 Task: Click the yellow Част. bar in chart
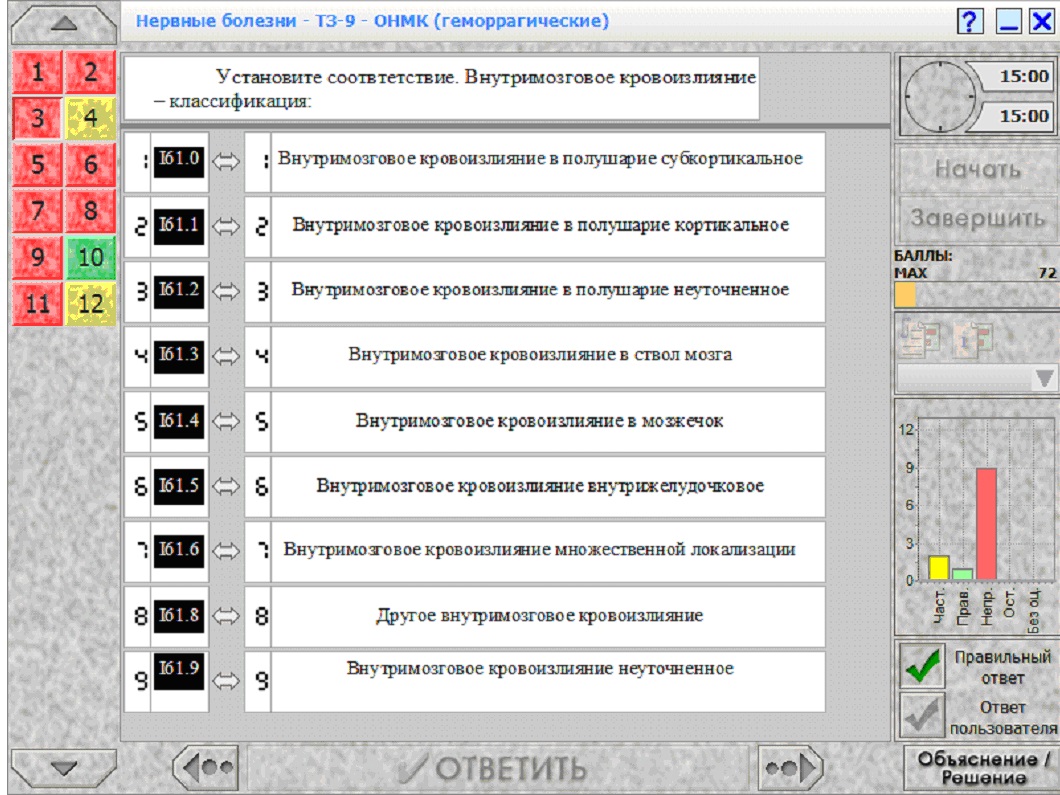[x=938, y=568]
